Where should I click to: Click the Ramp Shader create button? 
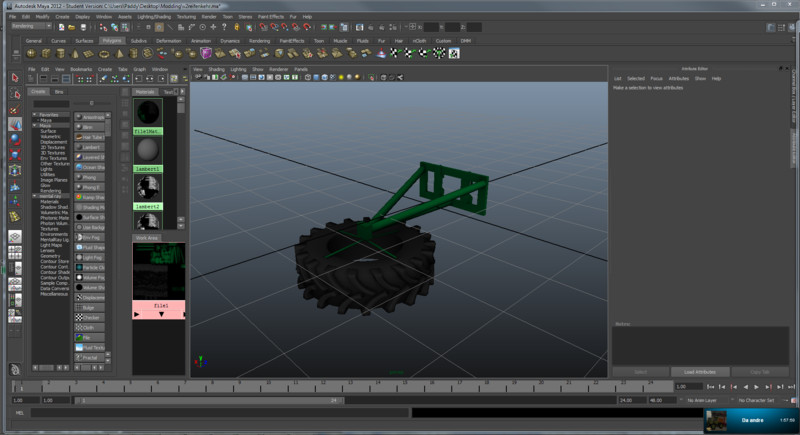(x=90, y=197)
